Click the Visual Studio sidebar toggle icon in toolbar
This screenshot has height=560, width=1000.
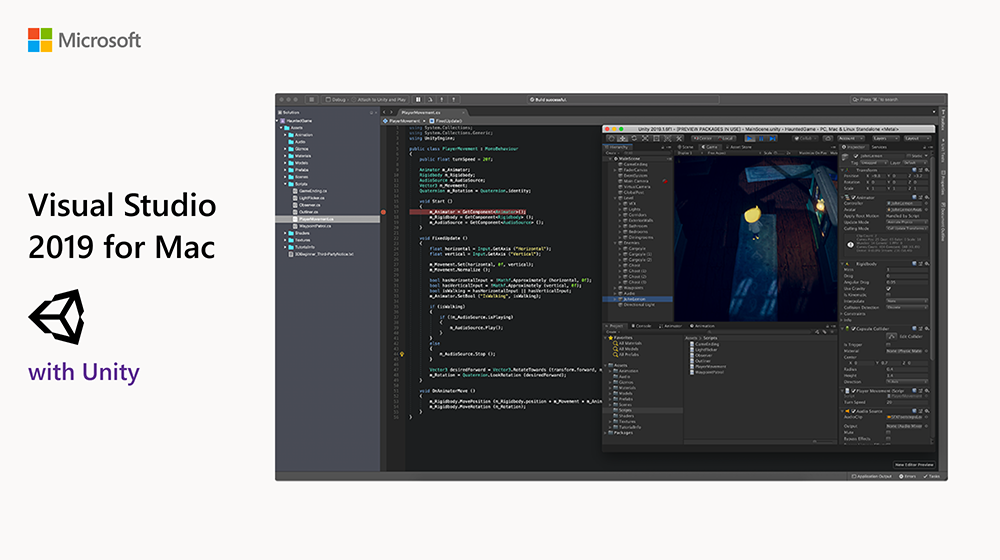[x=311, y=99]
